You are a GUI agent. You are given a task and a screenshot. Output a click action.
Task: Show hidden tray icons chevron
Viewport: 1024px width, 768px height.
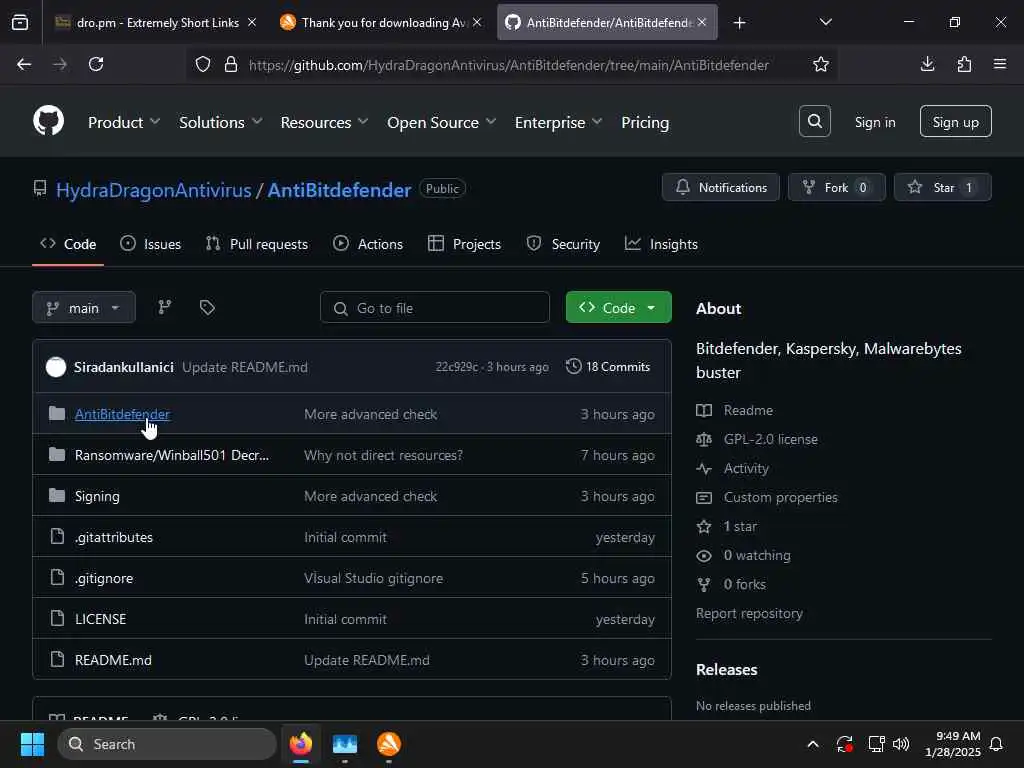[813, 744]
